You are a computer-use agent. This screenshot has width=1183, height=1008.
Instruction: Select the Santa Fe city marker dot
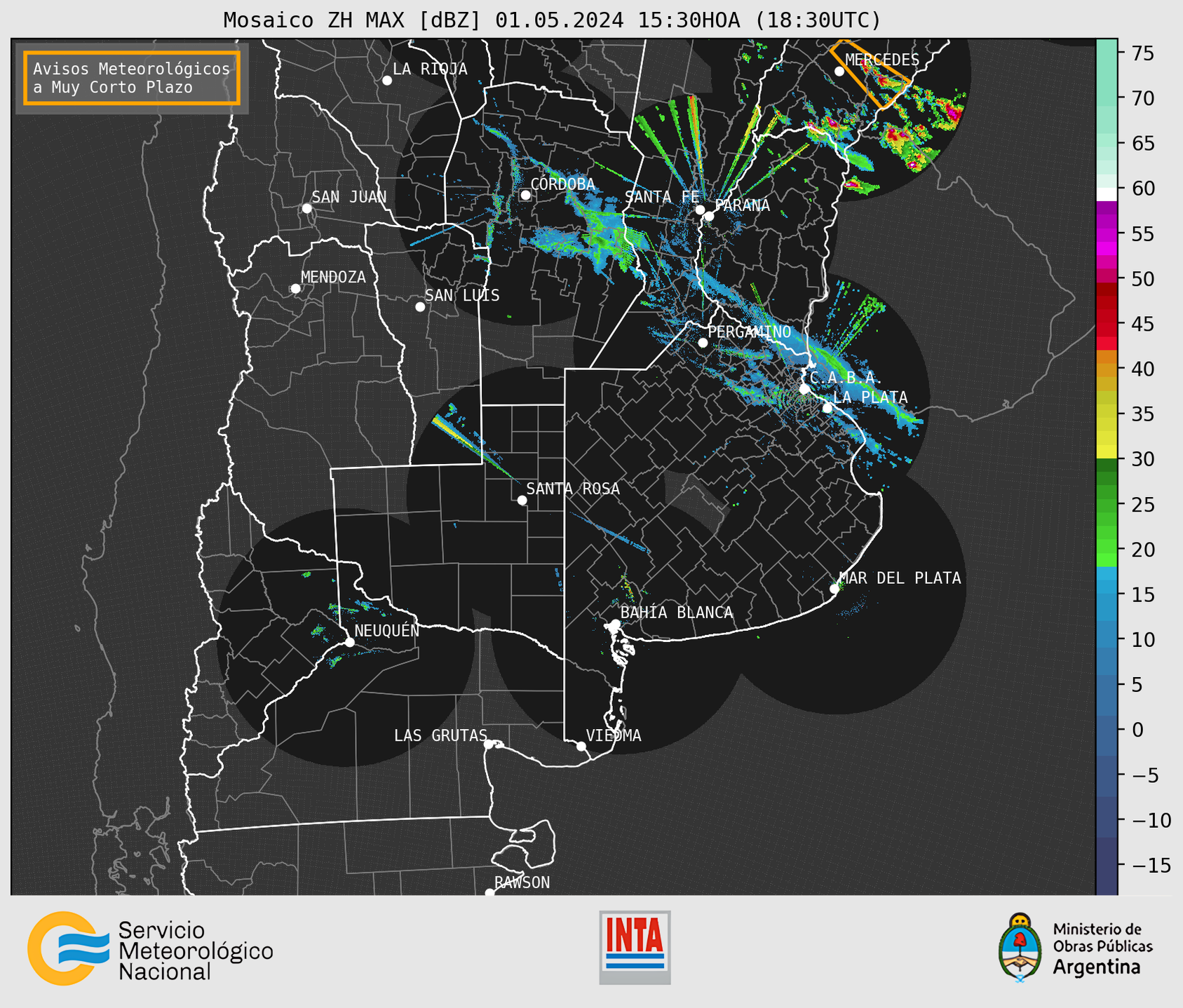pyautogui.click(x=700, y=210)
